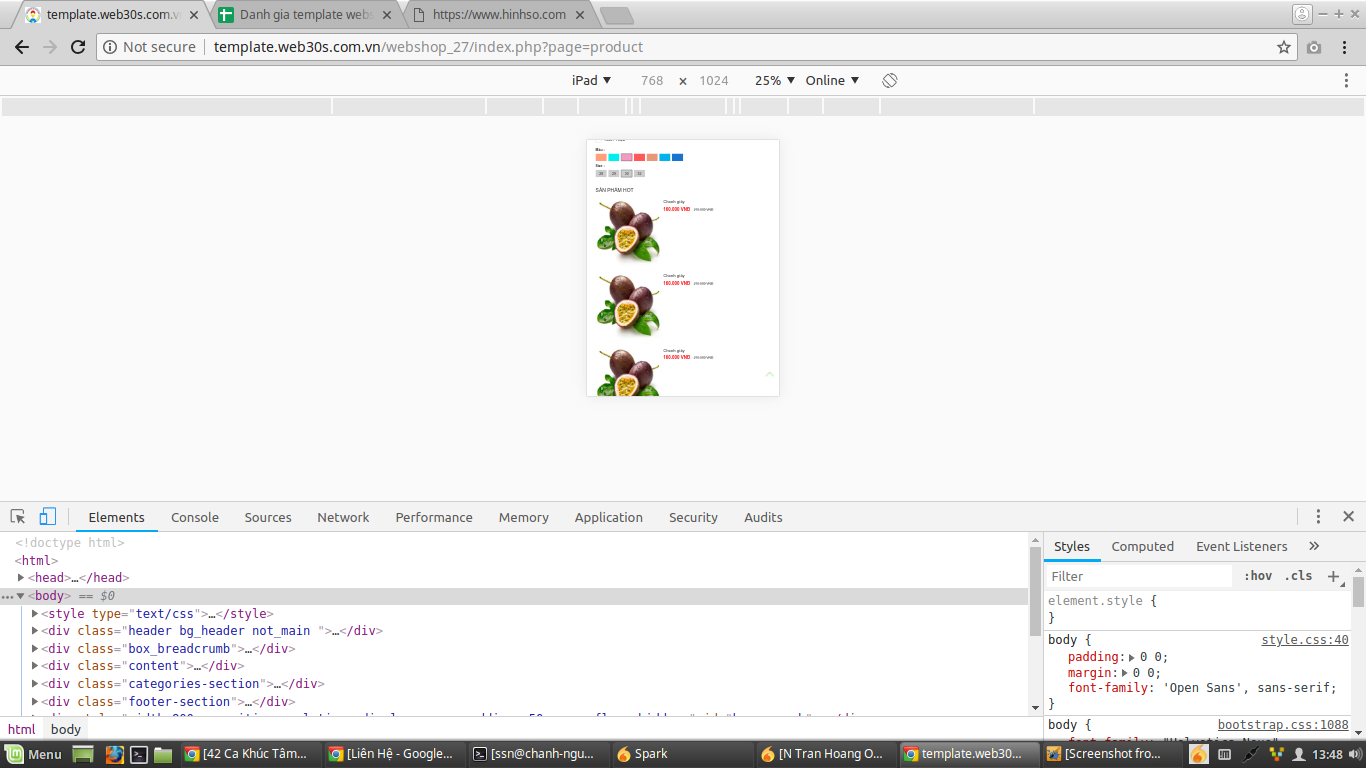Open device toolbar more options menu
Screen dimensions: 1366x768
[x=1346, y=80]
